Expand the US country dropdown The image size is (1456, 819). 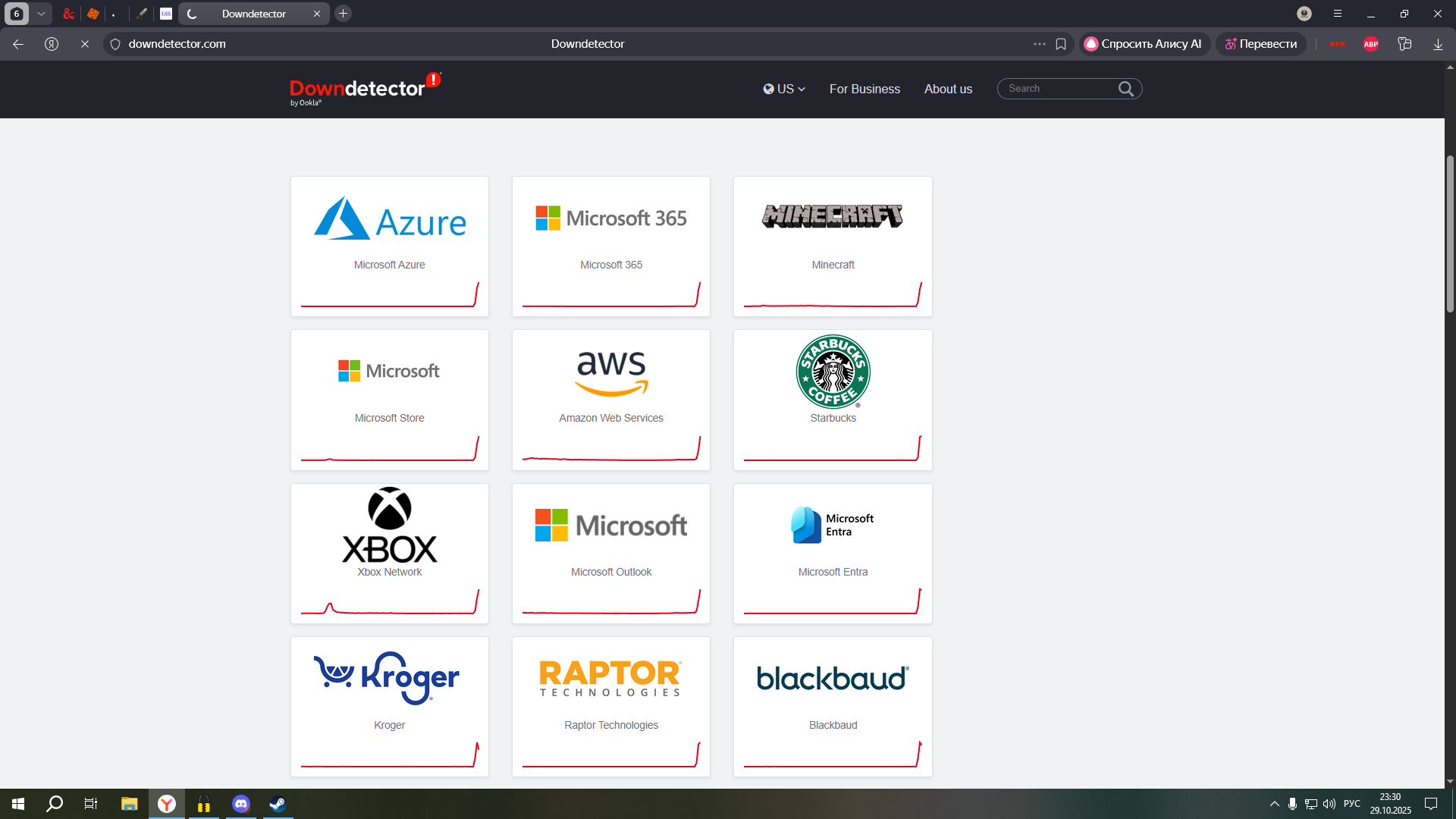click(784, 89)
